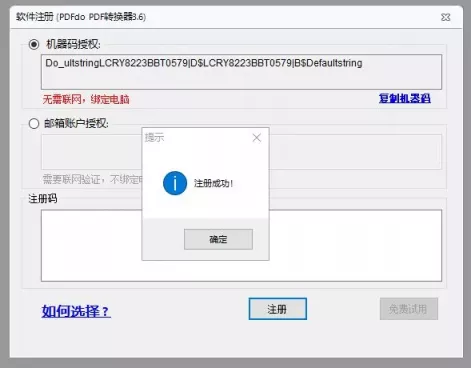Close the 软件注册 window
Screen dimensions: 471x368
(446, 17)
